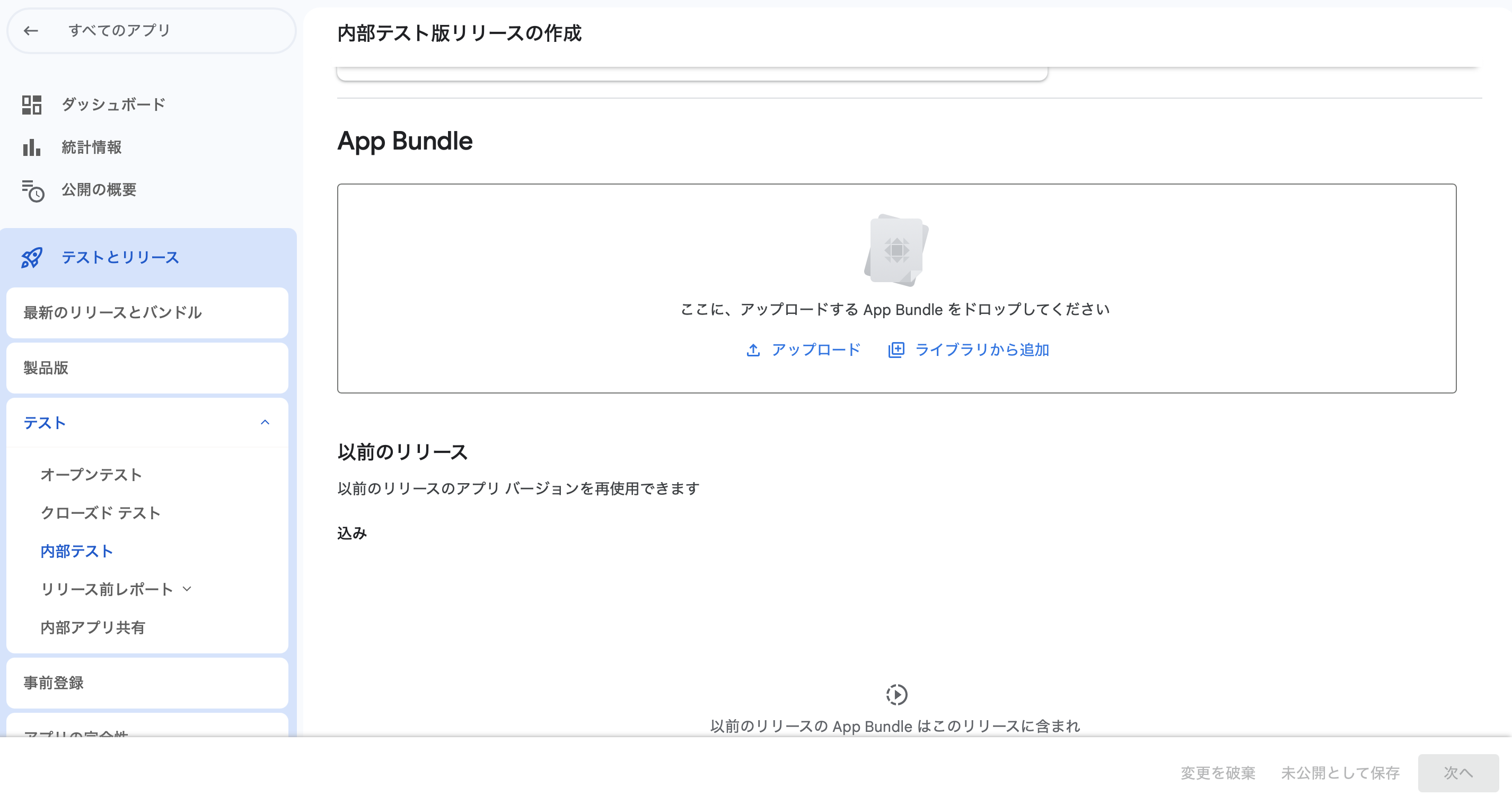
Task: Select オープンテスト in sidebar
Action: 91,475
